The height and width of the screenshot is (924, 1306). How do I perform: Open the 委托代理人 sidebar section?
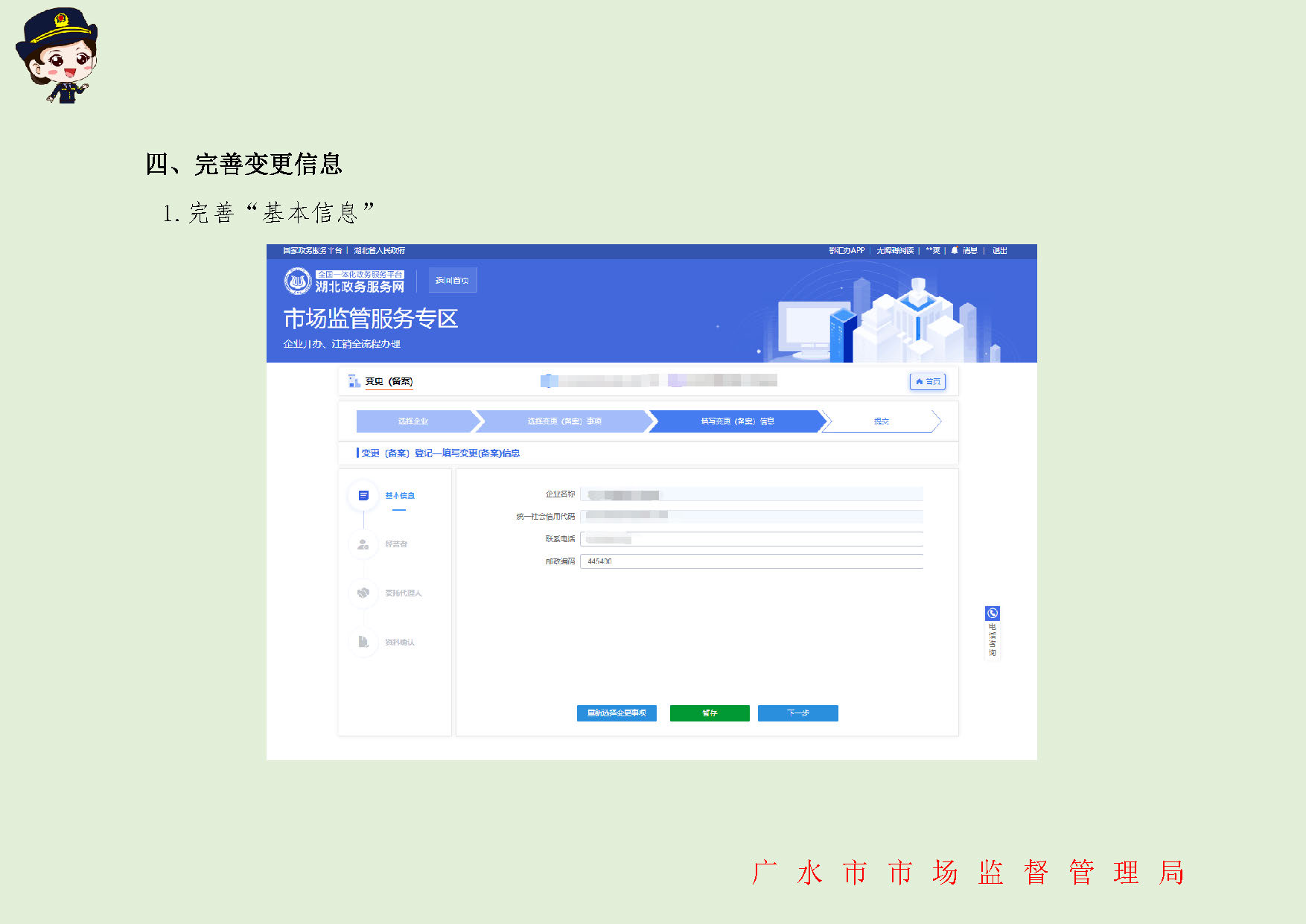pyautogui.click(x=404, y=593)
